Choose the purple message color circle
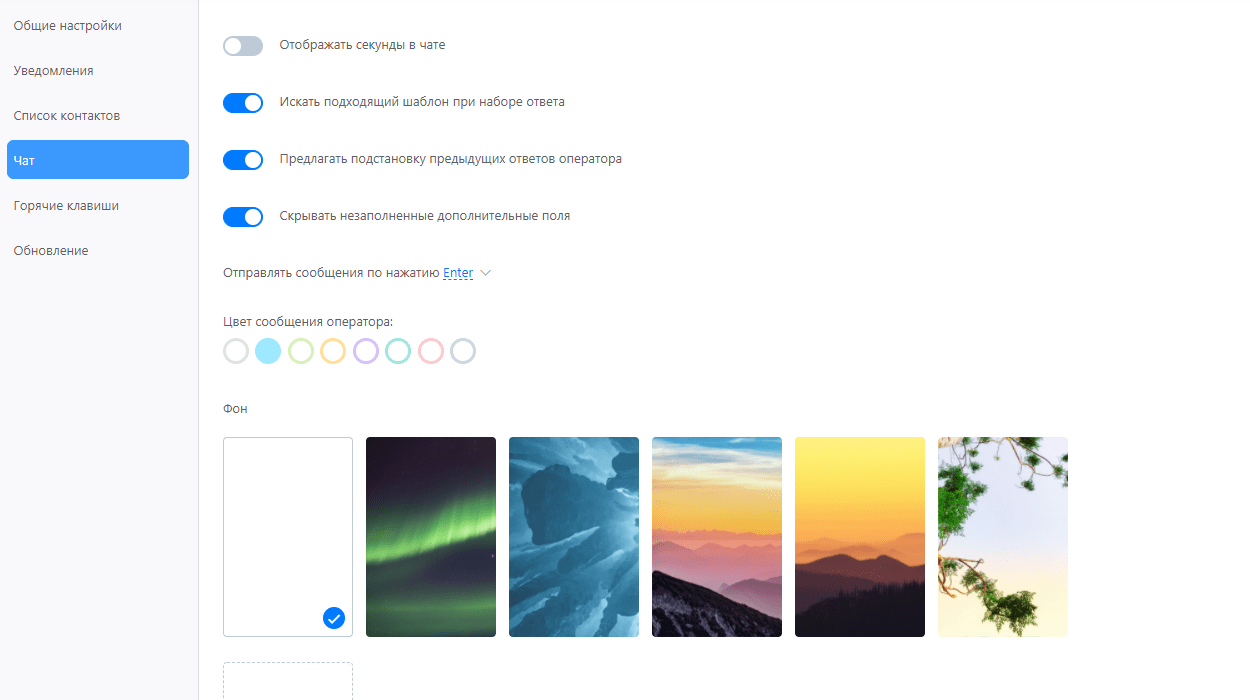 tap(366, 351)
